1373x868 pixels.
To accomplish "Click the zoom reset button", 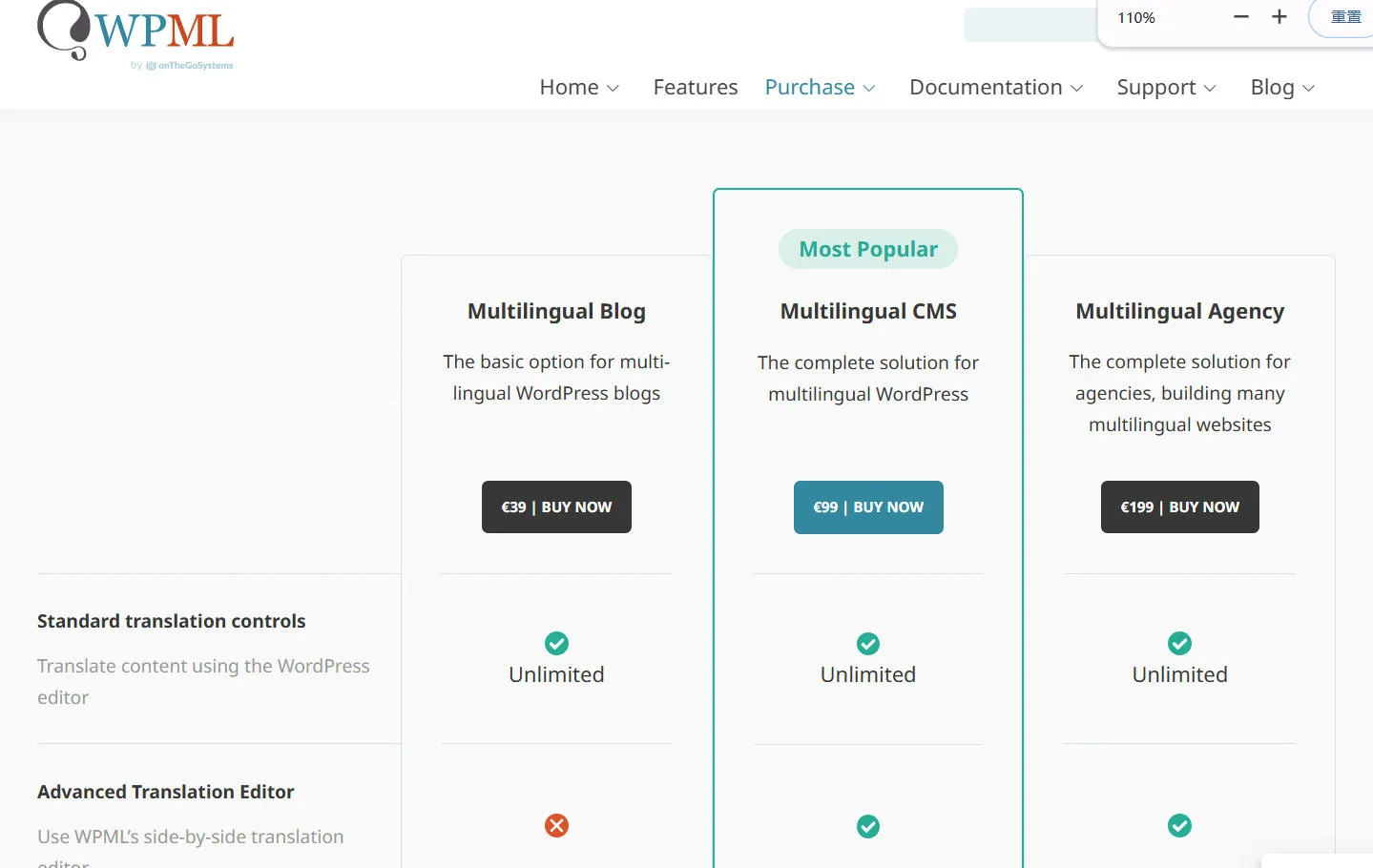I will click(x=1345, y=17).
